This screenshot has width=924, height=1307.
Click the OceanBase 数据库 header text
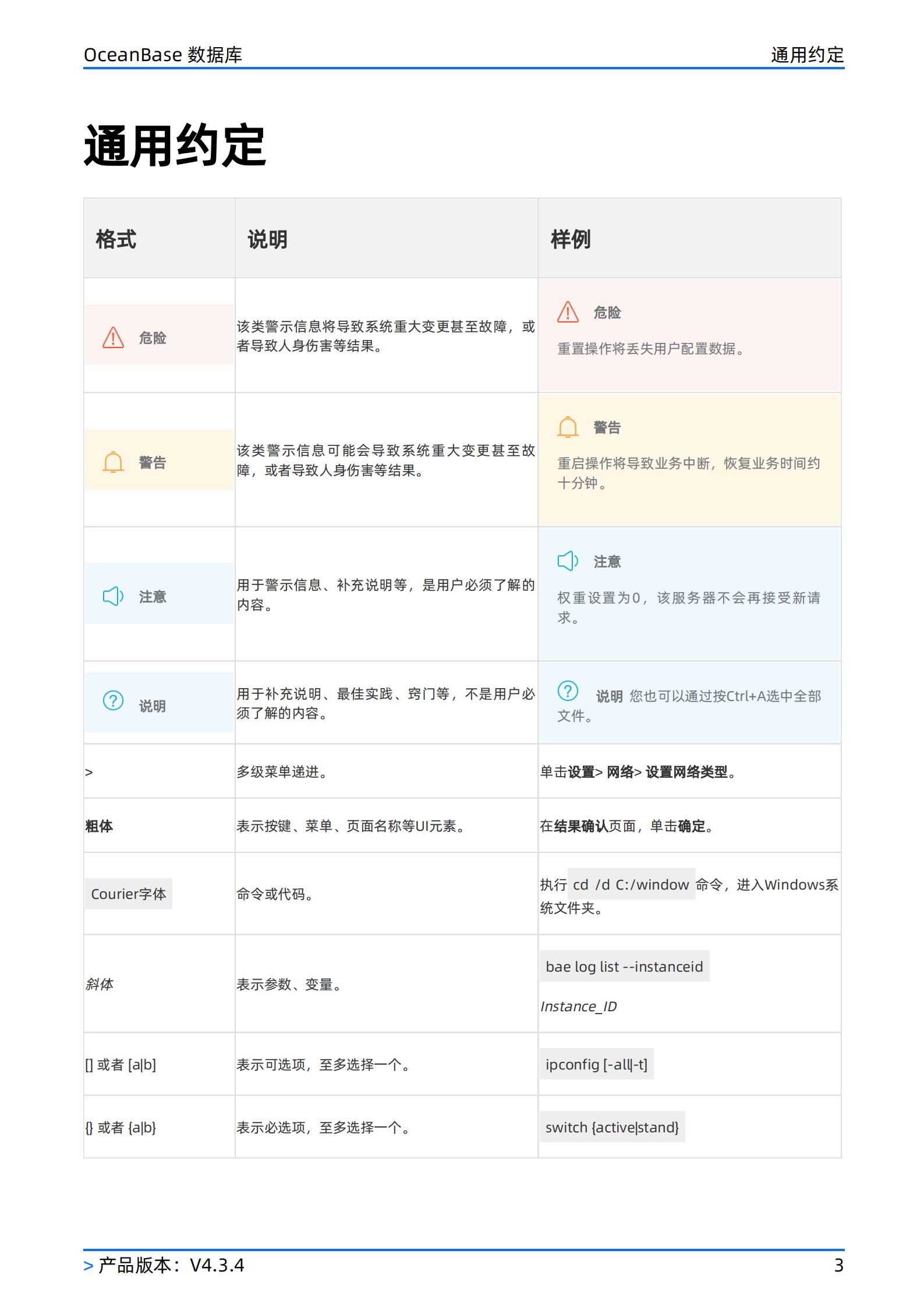[163, 55]
